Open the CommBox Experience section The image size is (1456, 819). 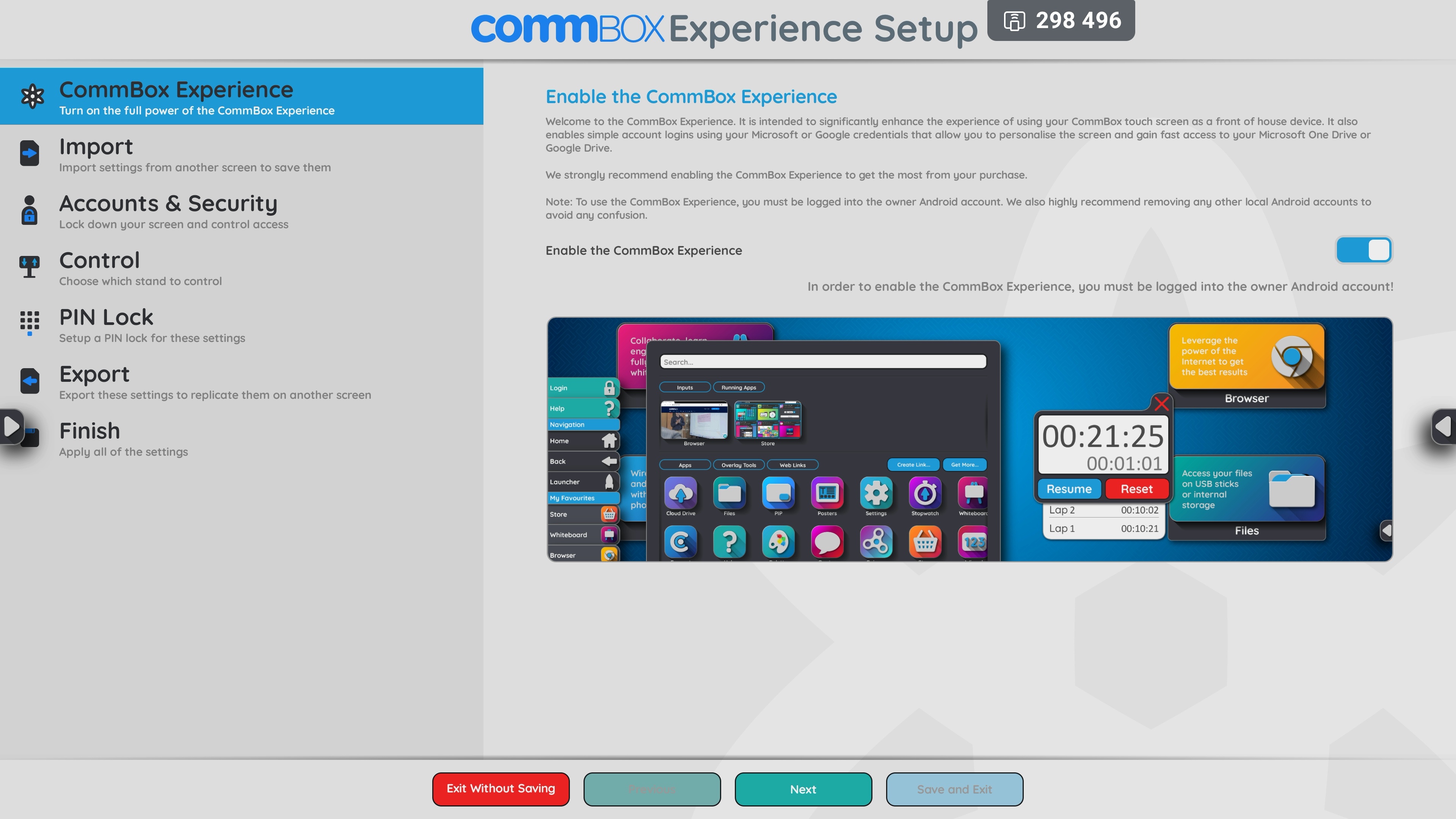pyautogui.click(x=242, y=97)
